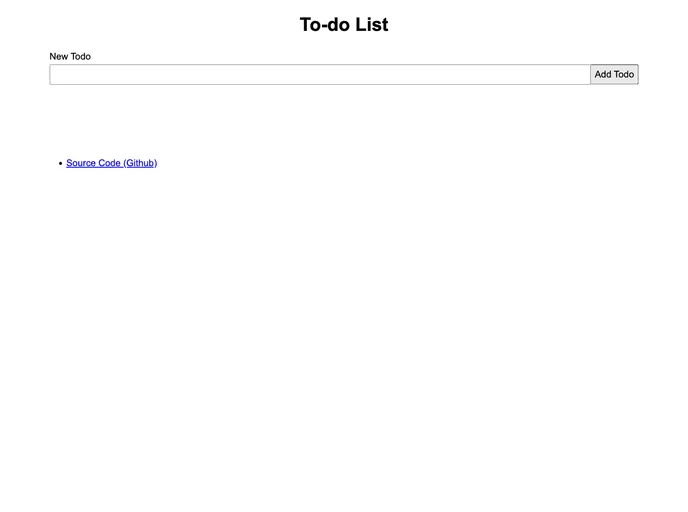The height and width of the screenshot is (512, 688).
Task: Select the bullet before Source Code link
Action: point(61,164)
